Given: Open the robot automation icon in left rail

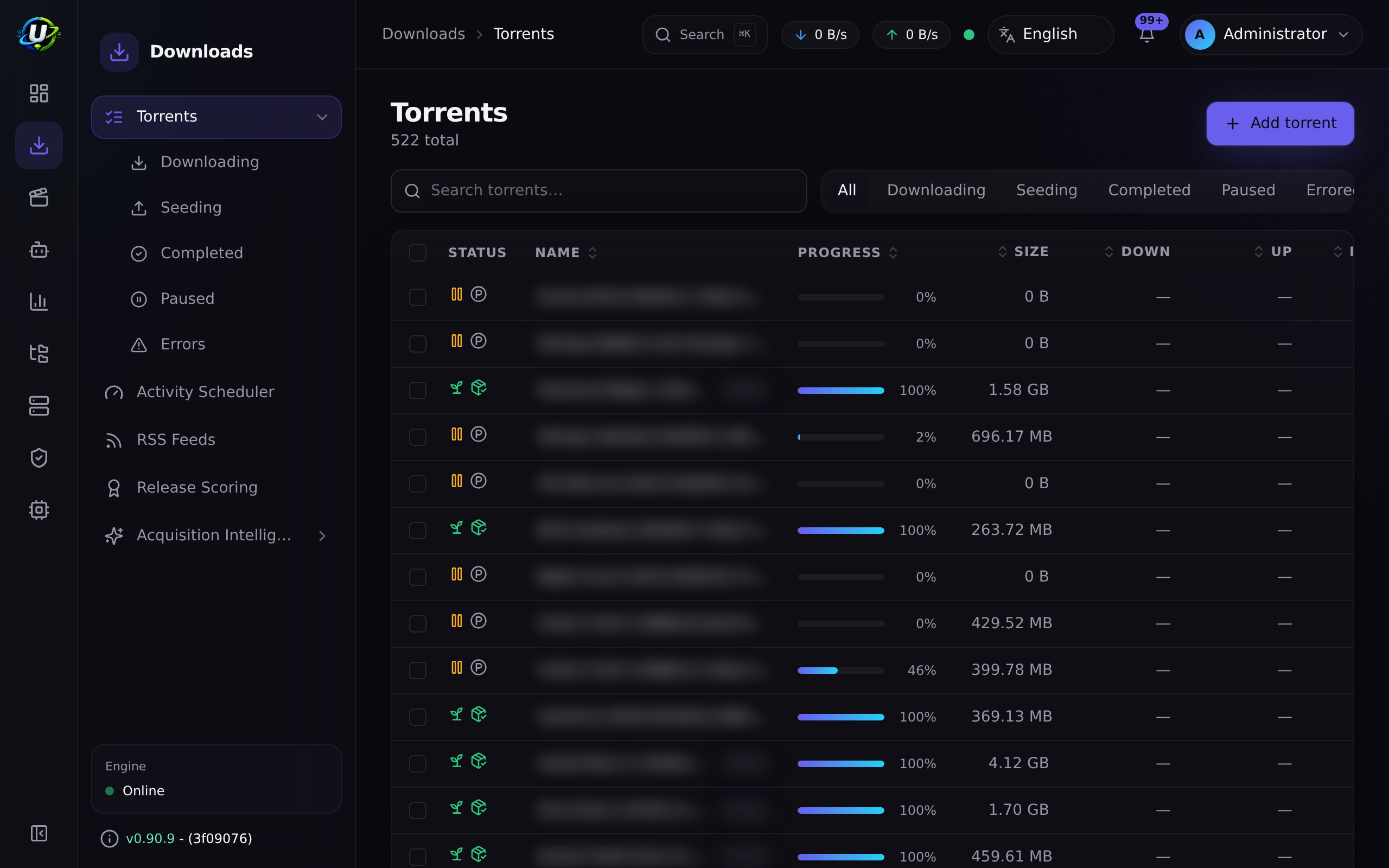Looking at the screenshot, I should 39,249.
